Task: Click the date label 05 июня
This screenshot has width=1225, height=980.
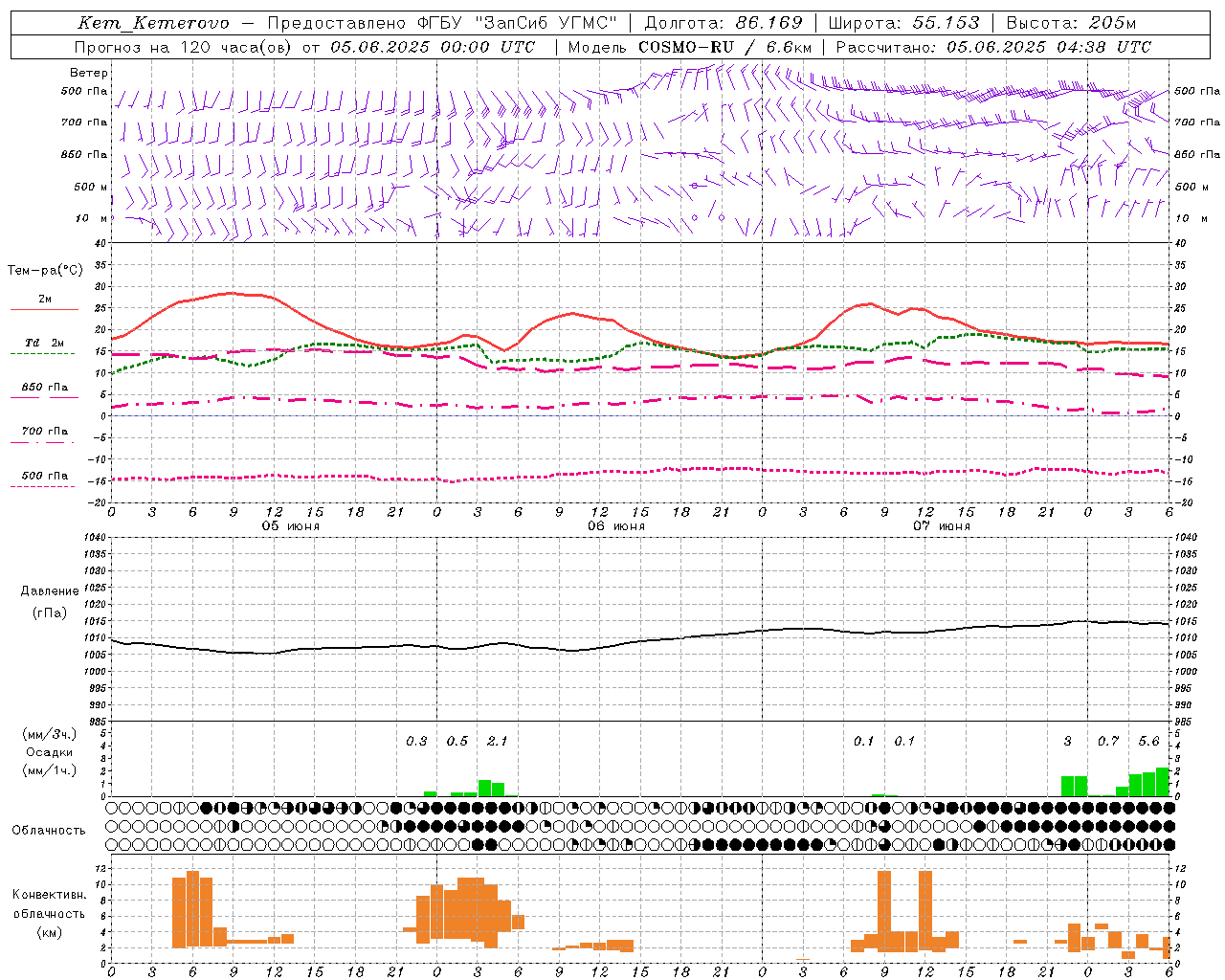Action: click(x=291, y=526)
